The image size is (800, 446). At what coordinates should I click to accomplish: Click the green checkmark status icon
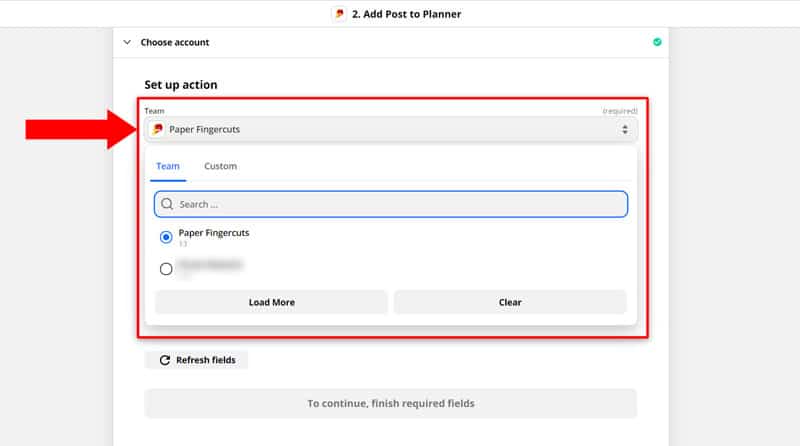[x=657, y=42]
